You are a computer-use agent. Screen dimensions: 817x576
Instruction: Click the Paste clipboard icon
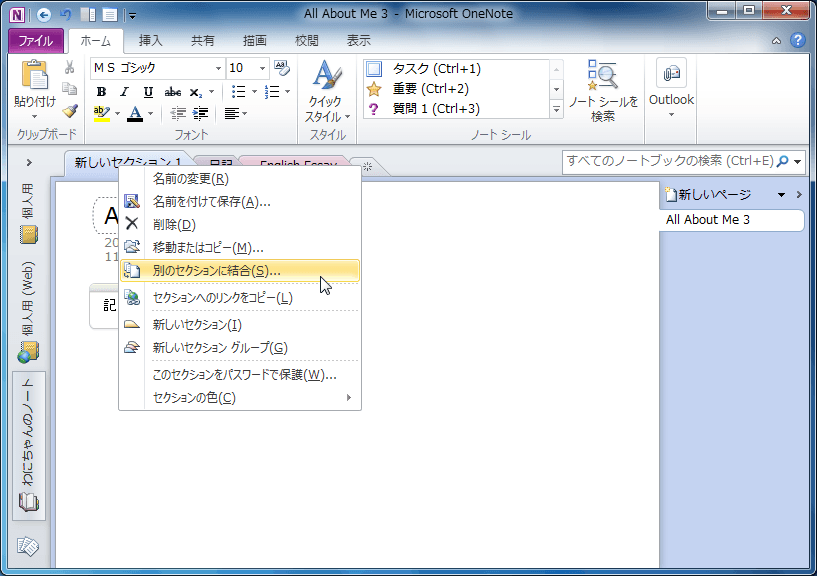tap(34, 76)
